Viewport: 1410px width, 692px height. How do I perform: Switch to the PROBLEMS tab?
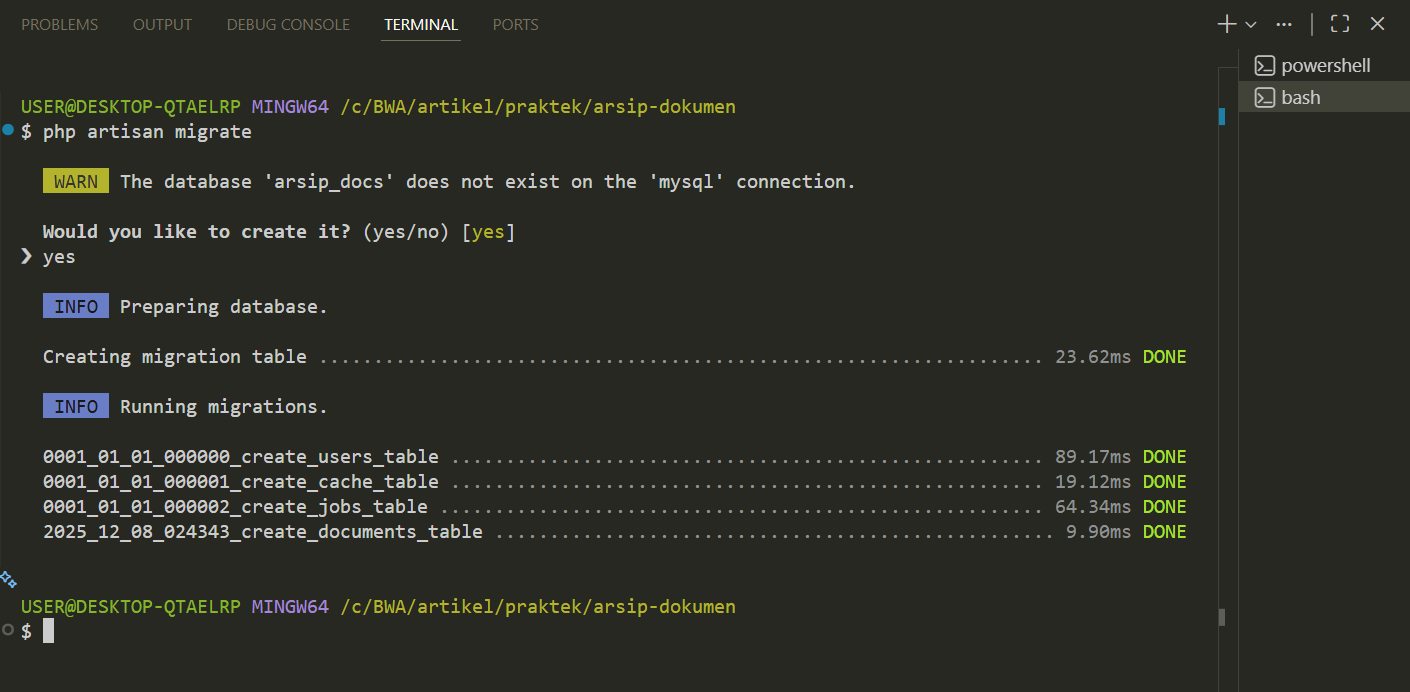point(60,25)
